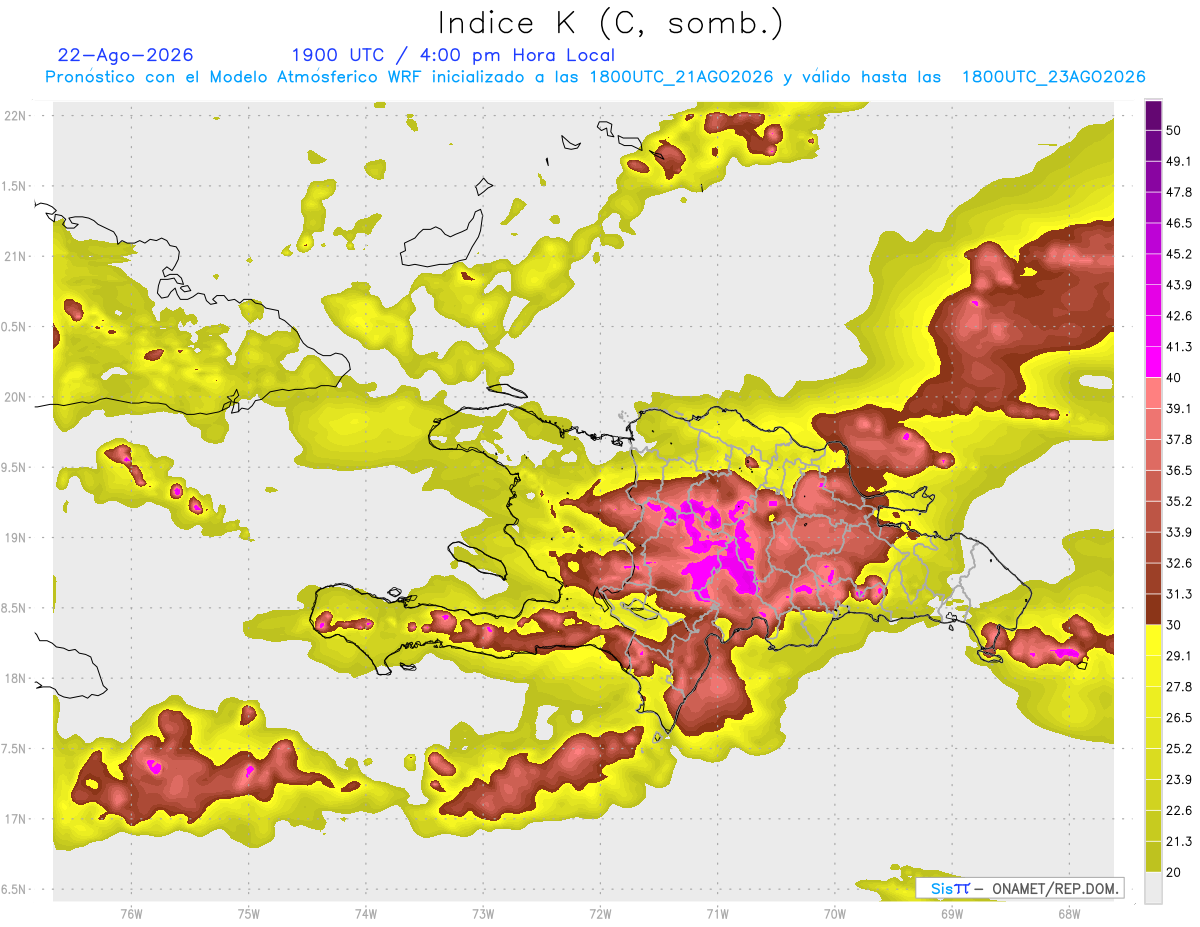Click the '25.2' colorbar value
This screenshot has width=1200, height=927.
tap(1178, 749)
